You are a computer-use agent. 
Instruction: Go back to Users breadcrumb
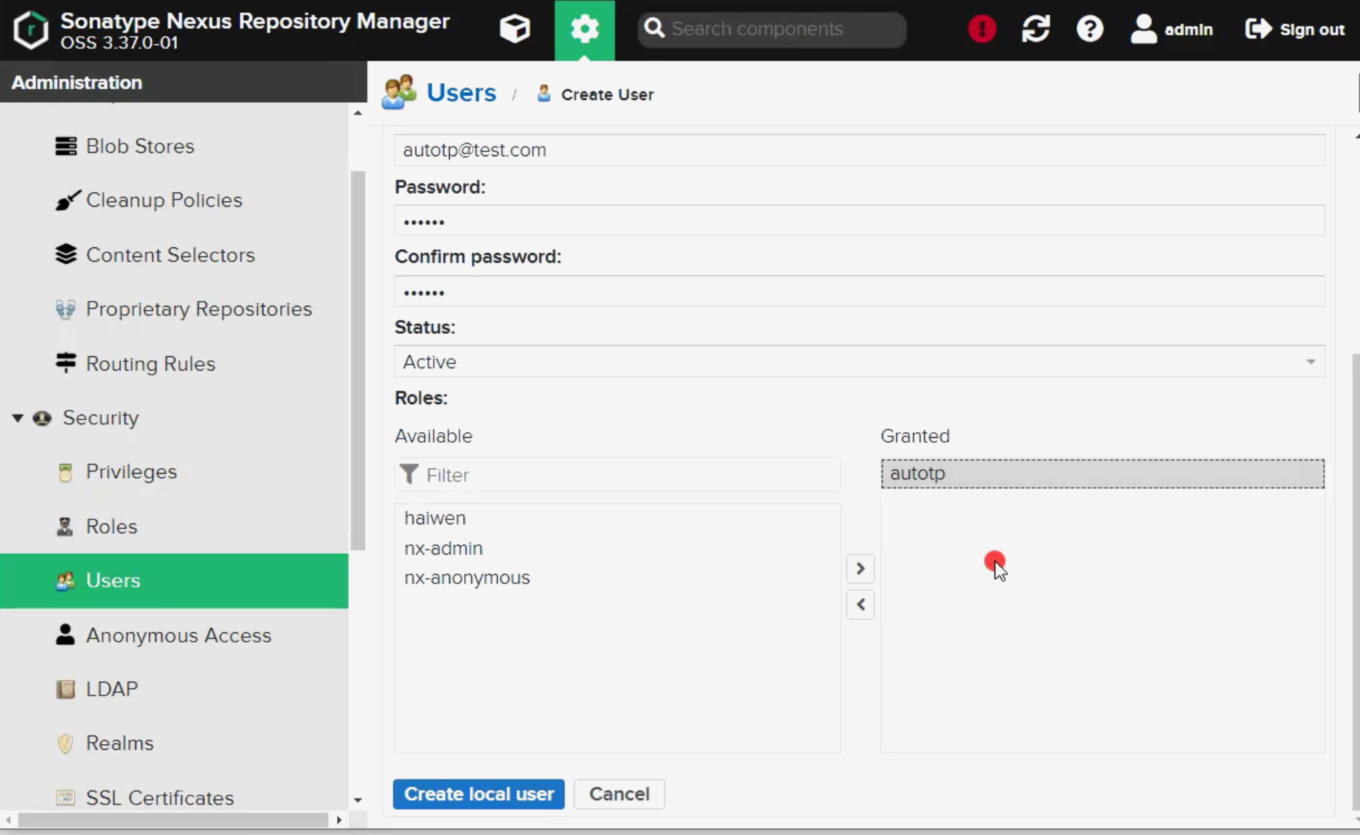[x=461, y=93]
